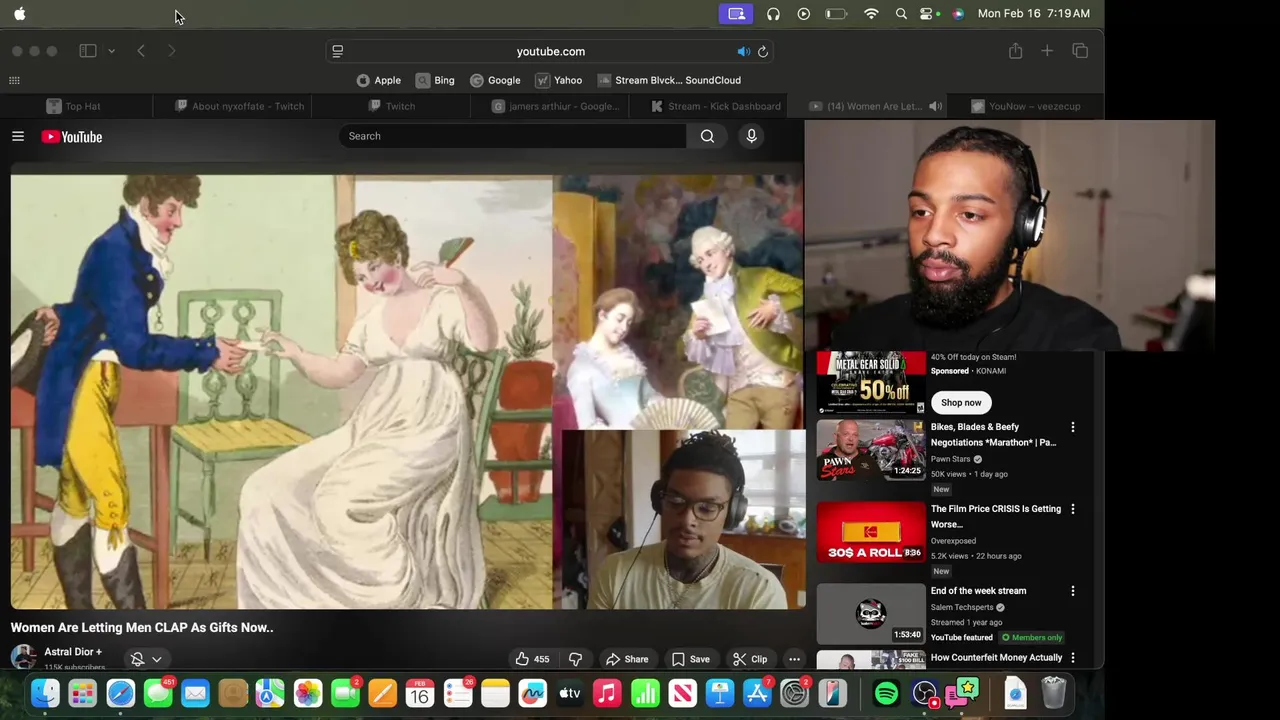Screen dimensions: 1280x720
Task: Open the Bing bookmark
Action: (x=435, y=80)
